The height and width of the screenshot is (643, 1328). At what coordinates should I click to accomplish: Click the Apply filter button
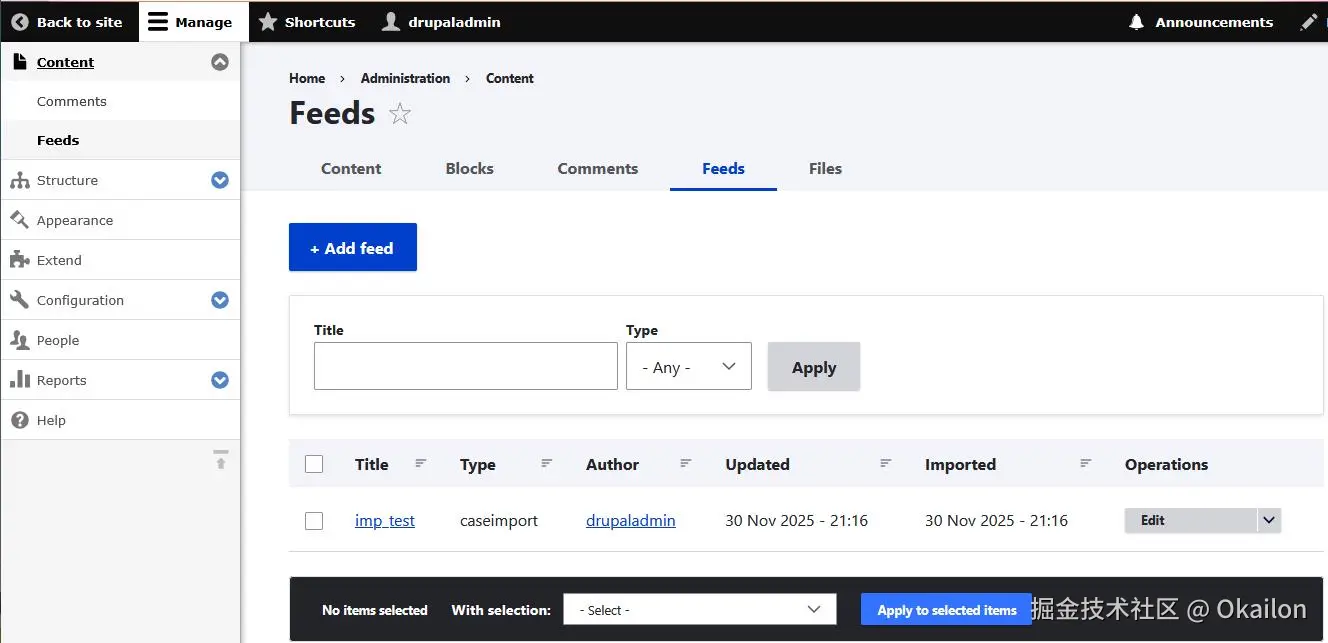tap(814, 367)
